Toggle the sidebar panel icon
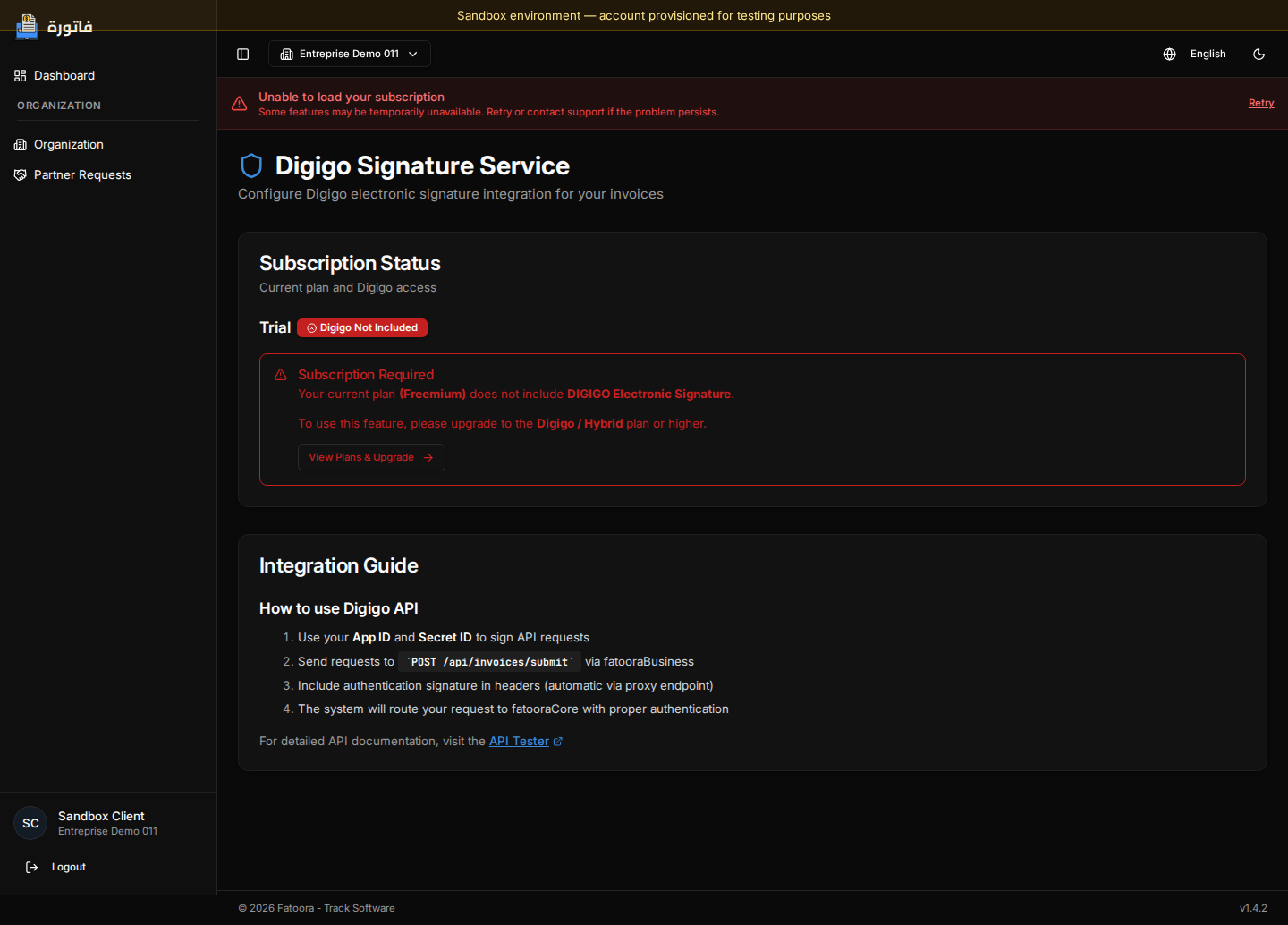Screen dimensions: 1288x925 coord(242,54)
